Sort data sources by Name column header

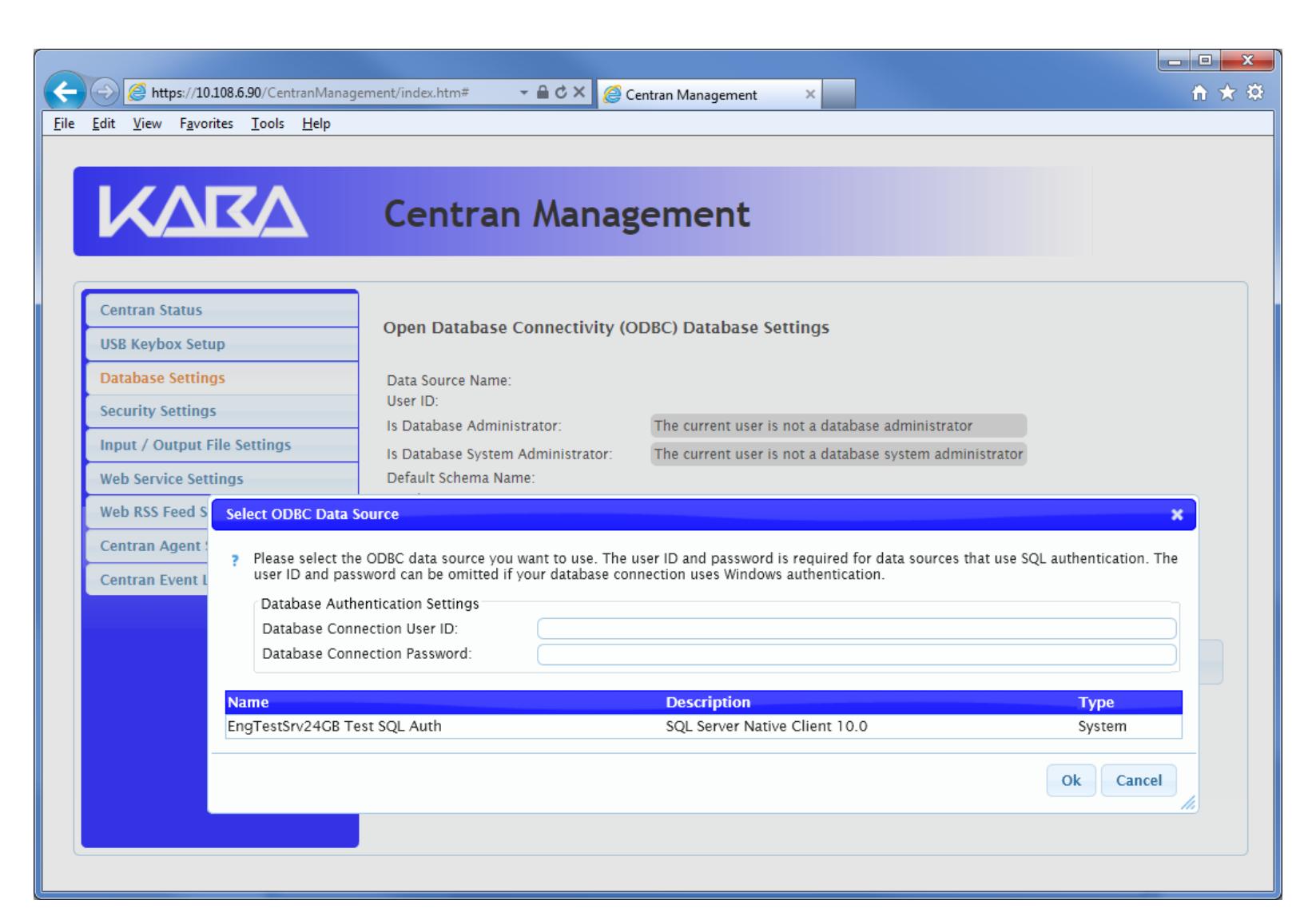[x=444, y=702]
